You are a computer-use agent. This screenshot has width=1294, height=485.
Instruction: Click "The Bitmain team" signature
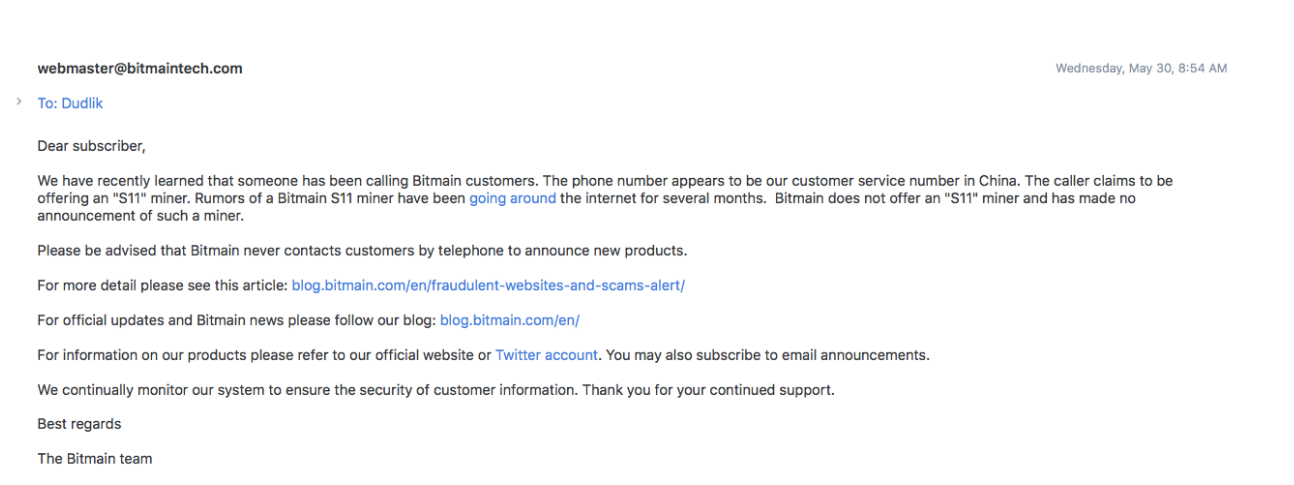94,459
